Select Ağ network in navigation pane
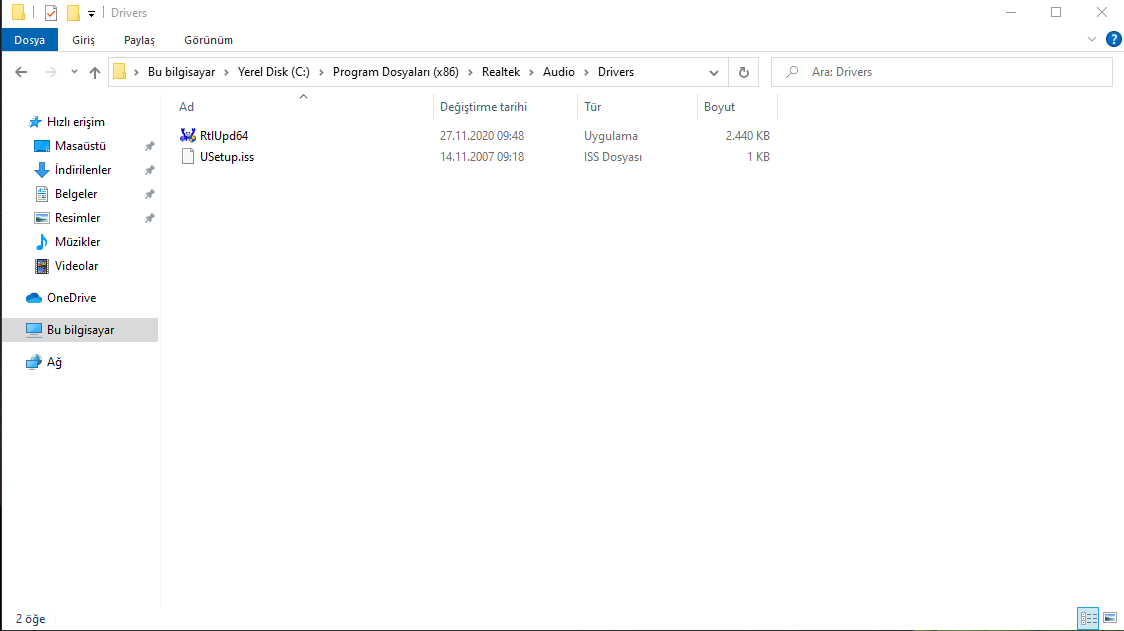The image size is (1124, 631). pos(54,362)
